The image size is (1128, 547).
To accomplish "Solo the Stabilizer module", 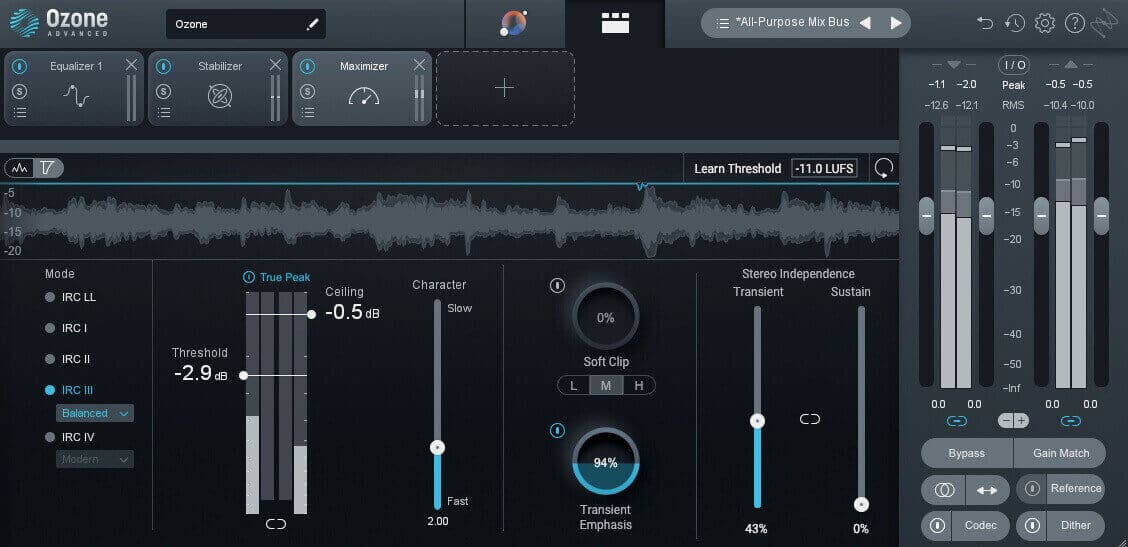I will [164, 91].
